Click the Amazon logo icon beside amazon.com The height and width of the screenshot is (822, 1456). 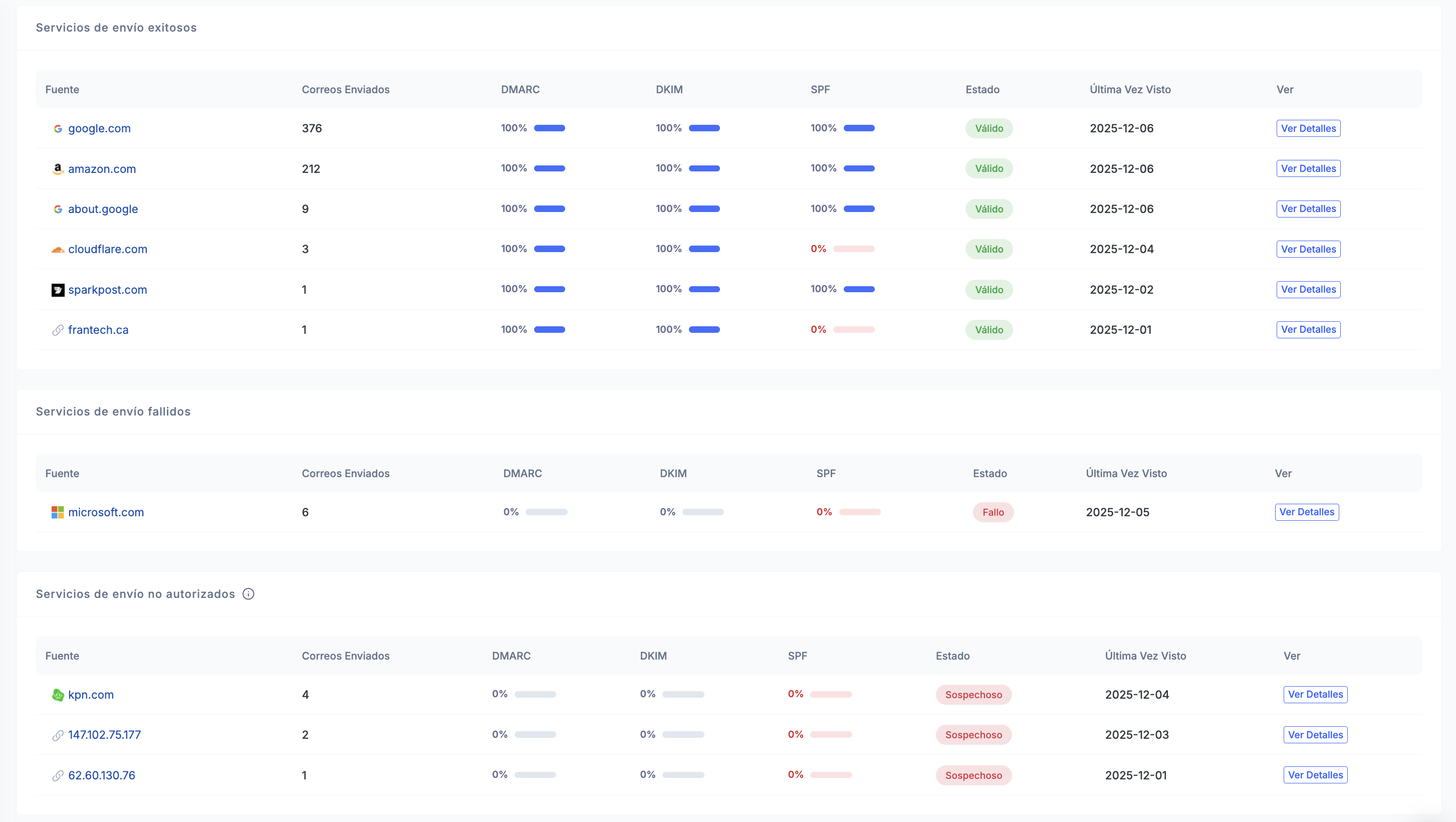point(58,169)
